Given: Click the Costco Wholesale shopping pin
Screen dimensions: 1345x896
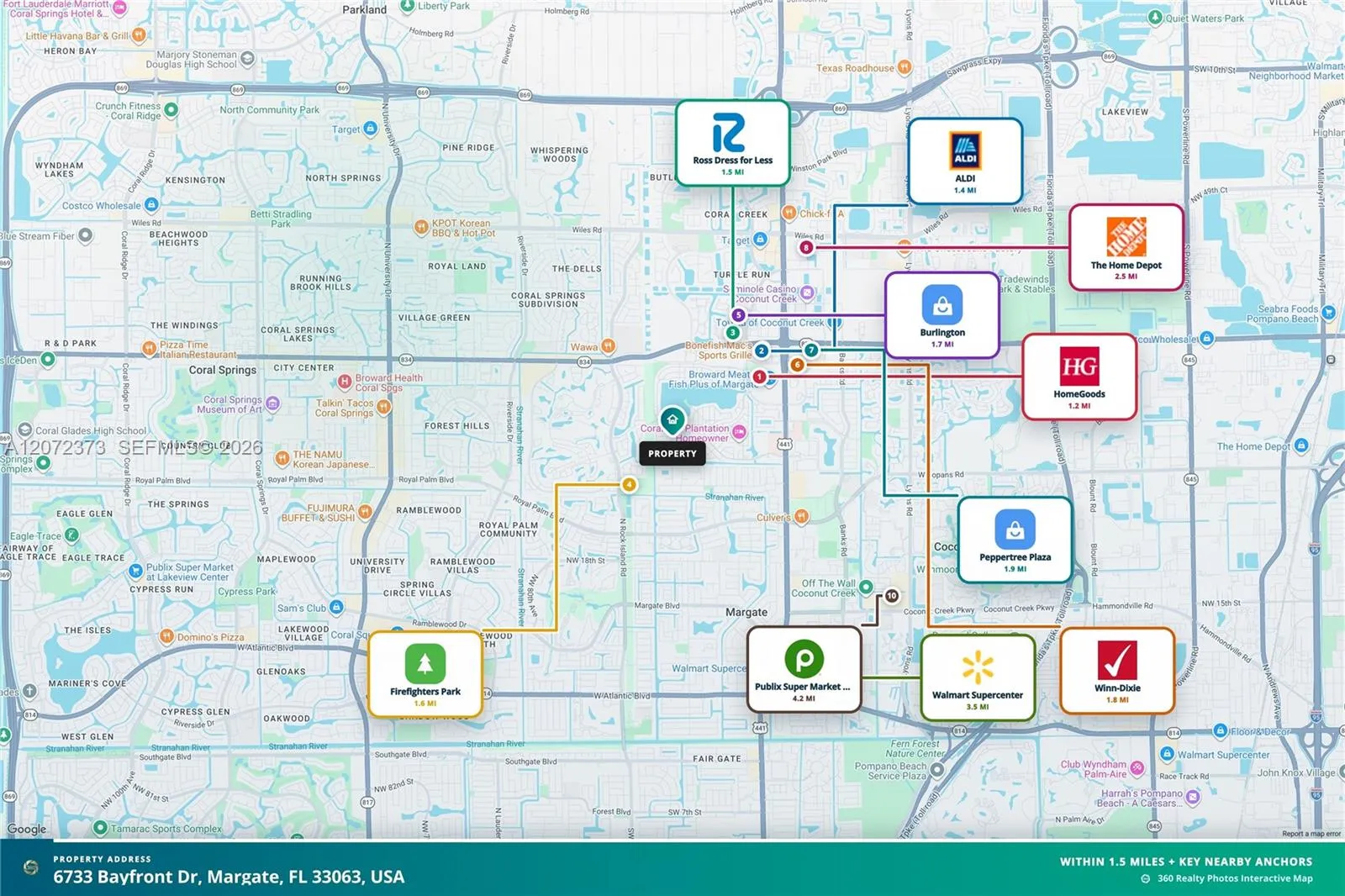Looking at the screenshot, I should [151, 204].
